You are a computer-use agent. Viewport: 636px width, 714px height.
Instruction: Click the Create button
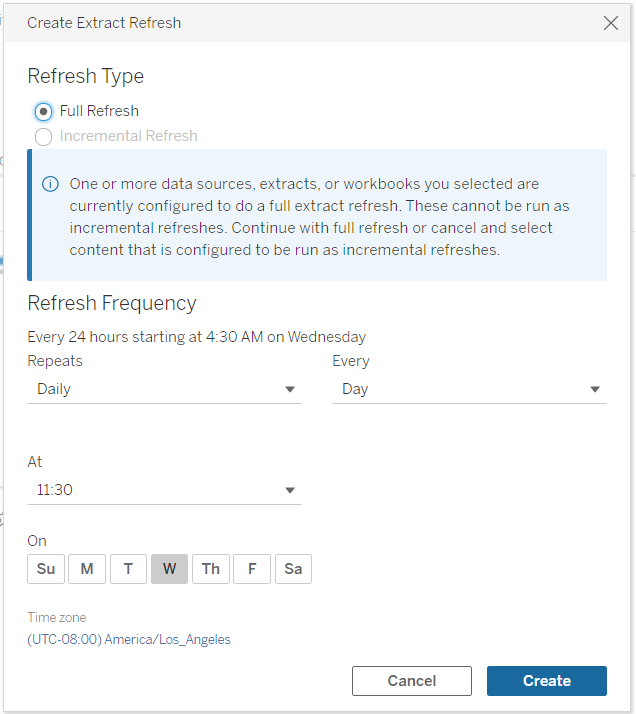[546, 681]
